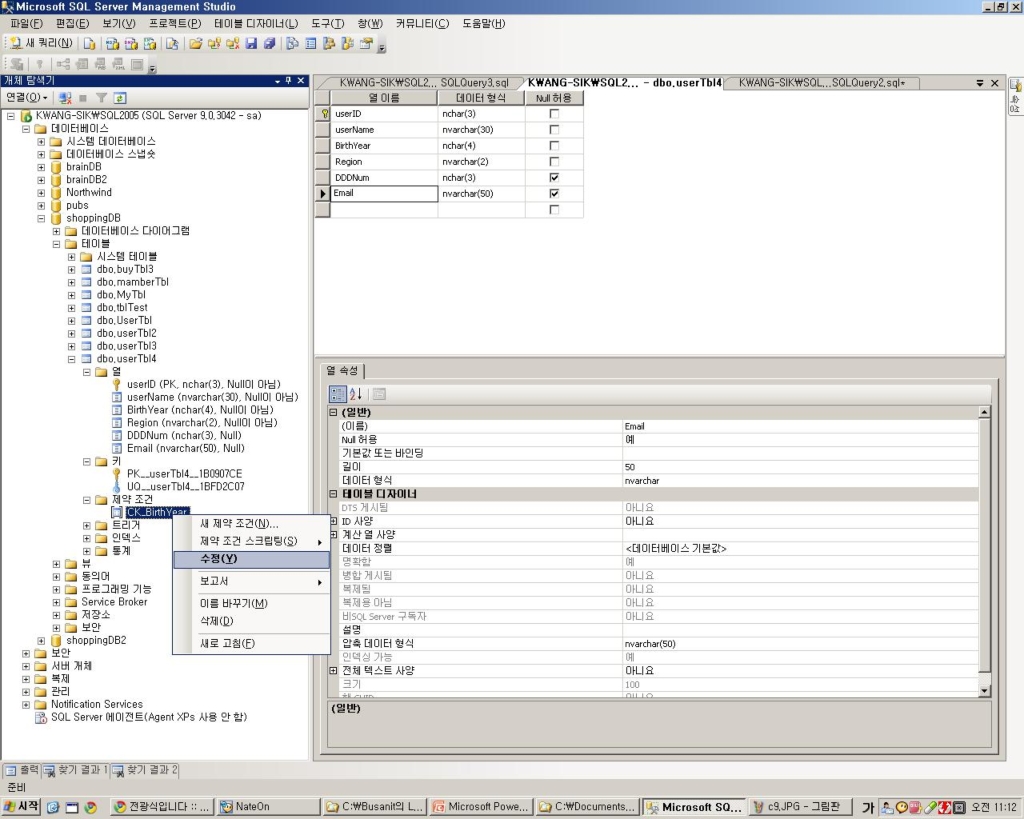
Task: Expand the brainDB database node
Action: click(x=41, y=167)
